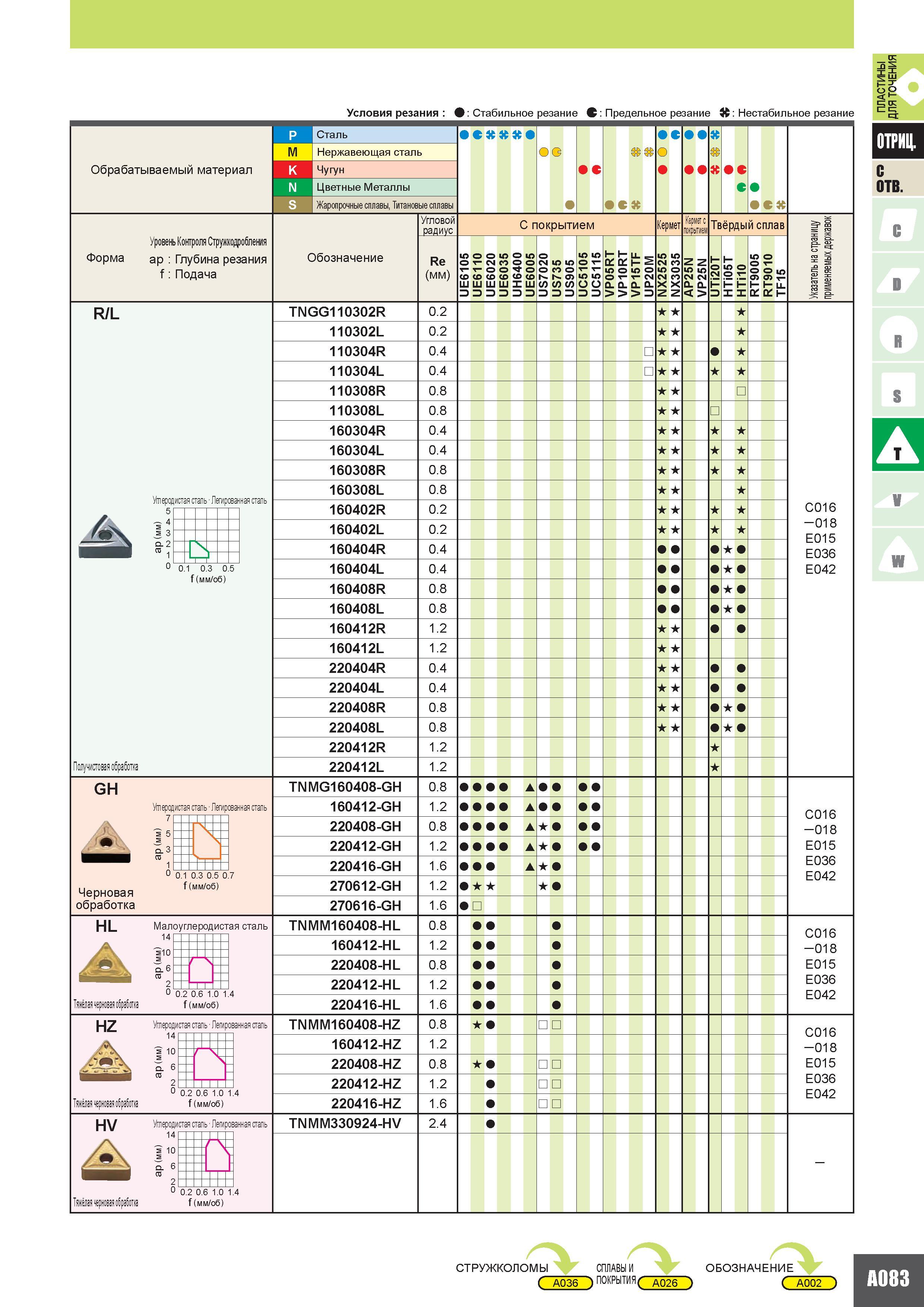The width and height of the screenshot is (924, 1307).
Task: Open the ПЛАСТИНЫ ДЛЯ ТОЧЕНИЯ side tab
Action: coord(897,86)
